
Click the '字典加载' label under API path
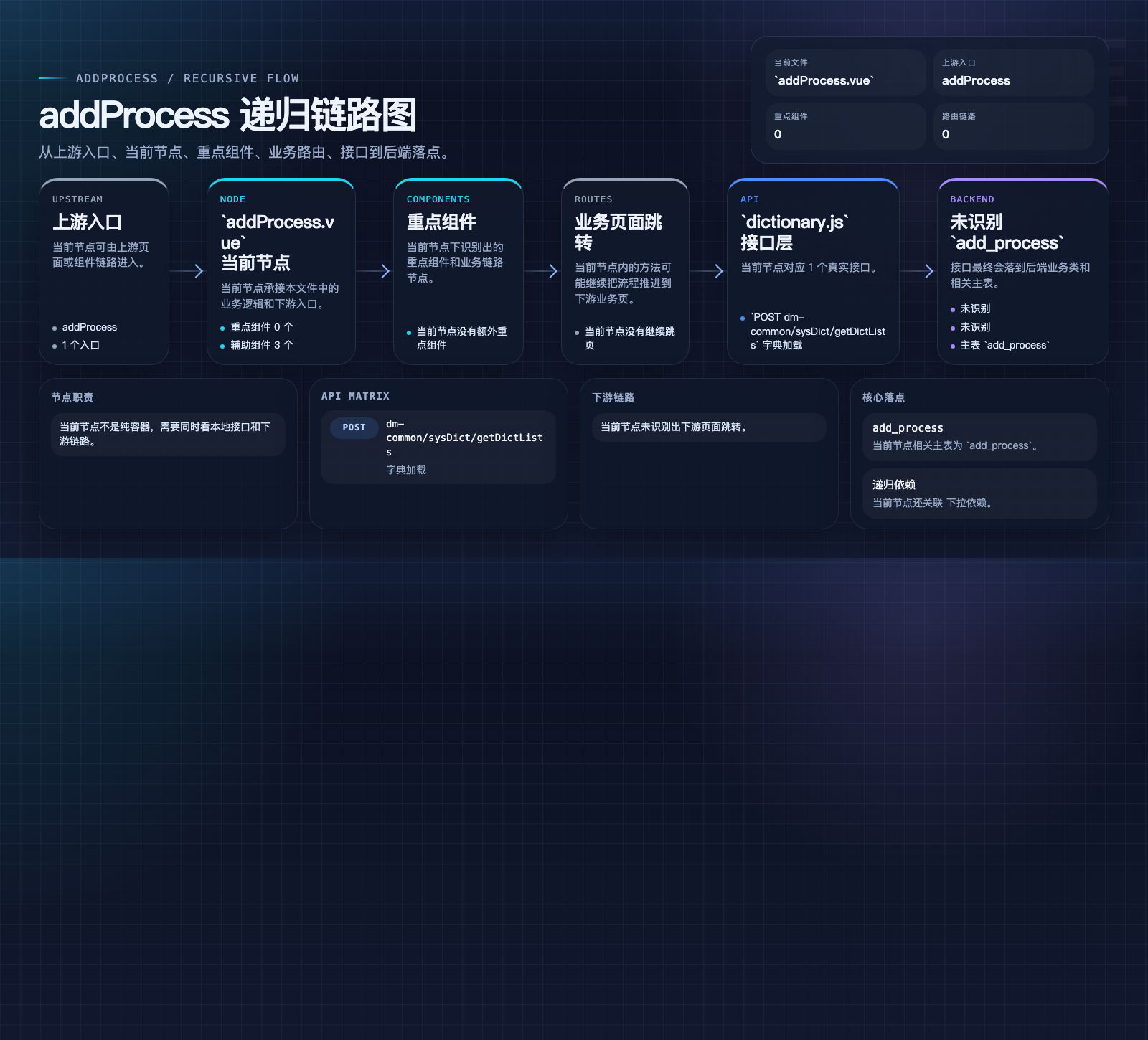coord(406,470)
